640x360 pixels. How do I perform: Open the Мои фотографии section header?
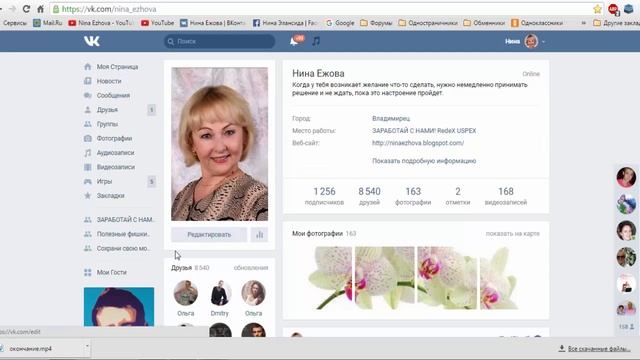coord(318,233)
